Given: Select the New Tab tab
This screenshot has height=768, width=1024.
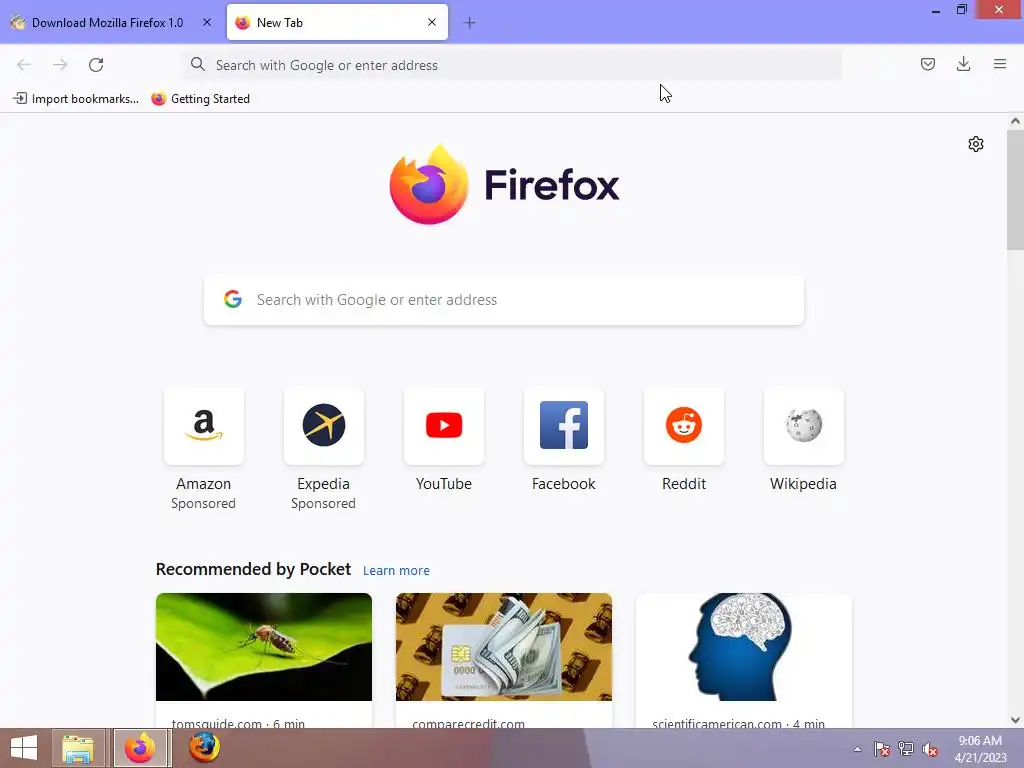Looking at the screenshot, I should pos(337,23).
